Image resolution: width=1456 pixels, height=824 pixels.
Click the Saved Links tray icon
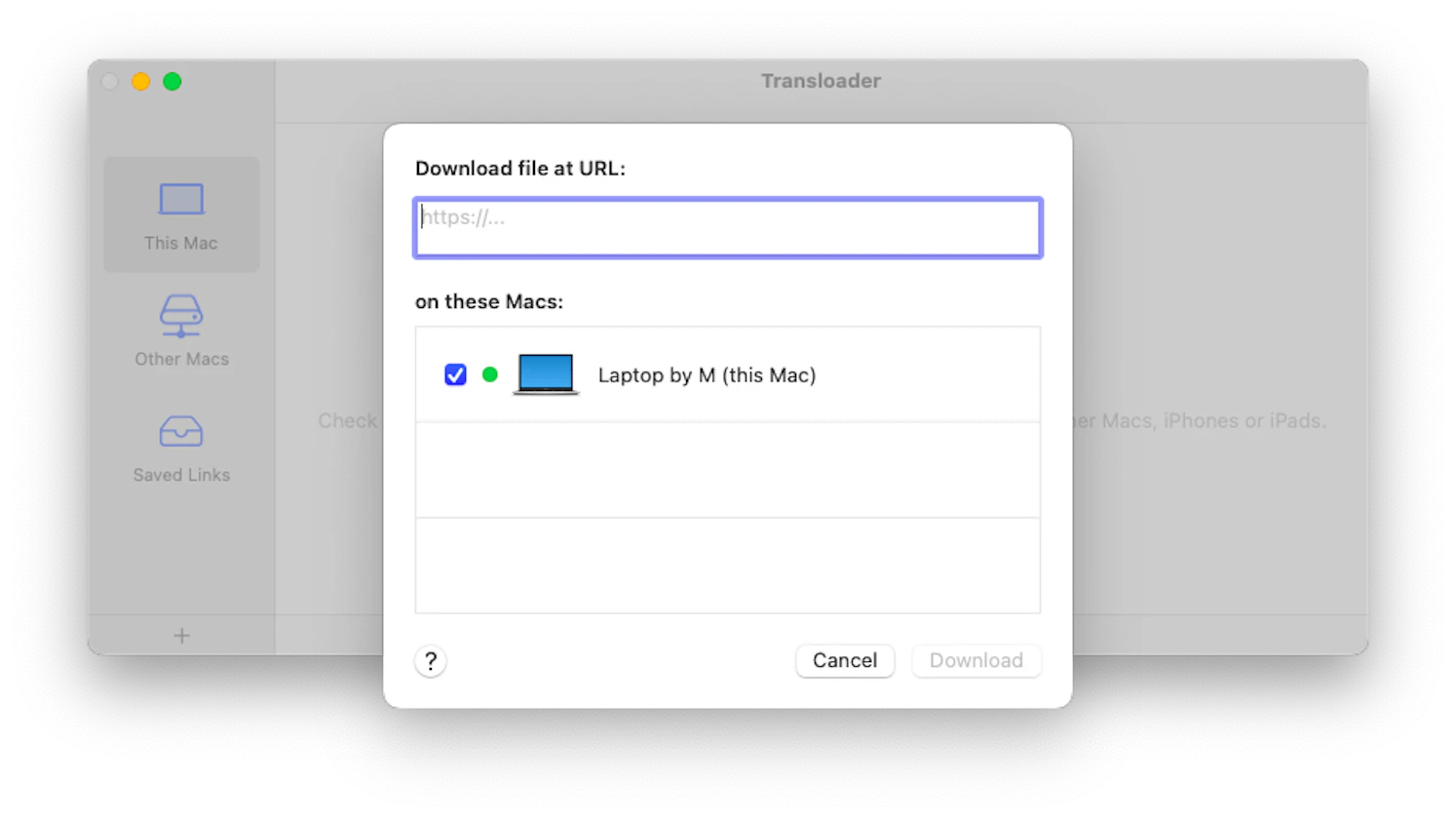coord(181,430)
